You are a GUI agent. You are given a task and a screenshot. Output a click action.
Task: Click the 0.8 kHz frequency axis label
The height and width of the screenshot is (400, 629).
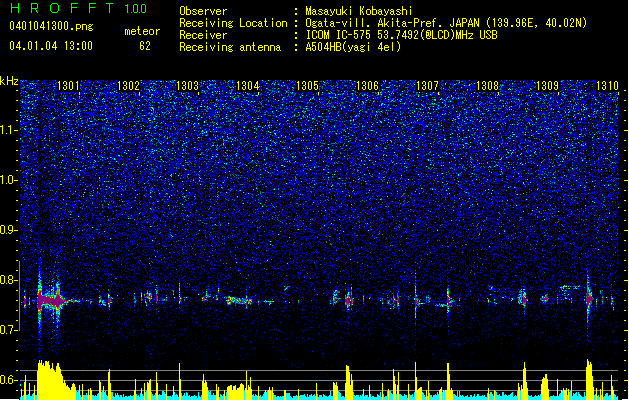click(9, 280)
